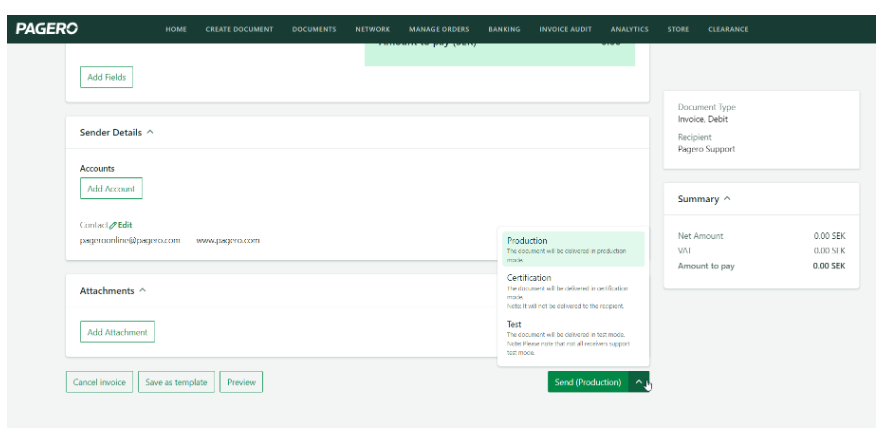Select Certification send mode
This screenshot has height=433, width=882.
point(573,292)
